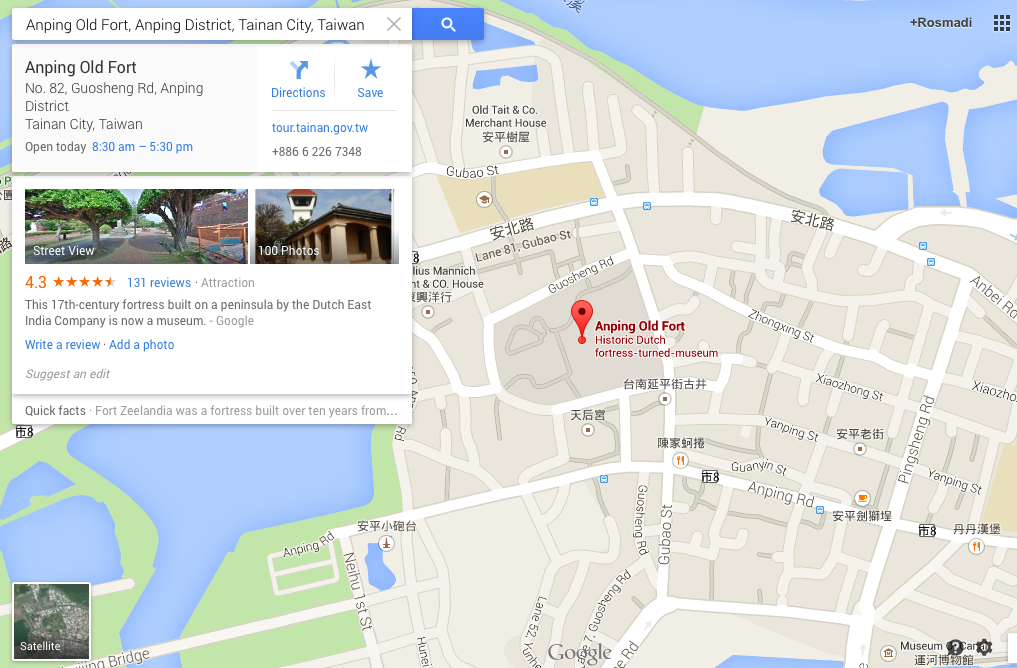1017x668 pixels.
Task: Click the school icon by Gubao St
Action: pyautogui.click(x=484, y=199)
